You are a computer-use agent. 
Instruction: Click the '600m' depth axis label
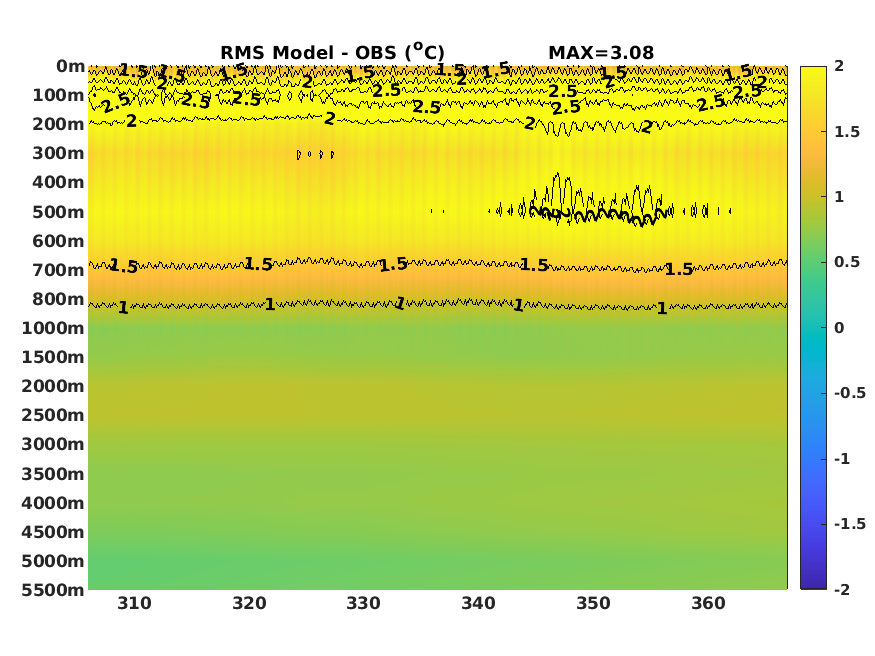(58, 242)
